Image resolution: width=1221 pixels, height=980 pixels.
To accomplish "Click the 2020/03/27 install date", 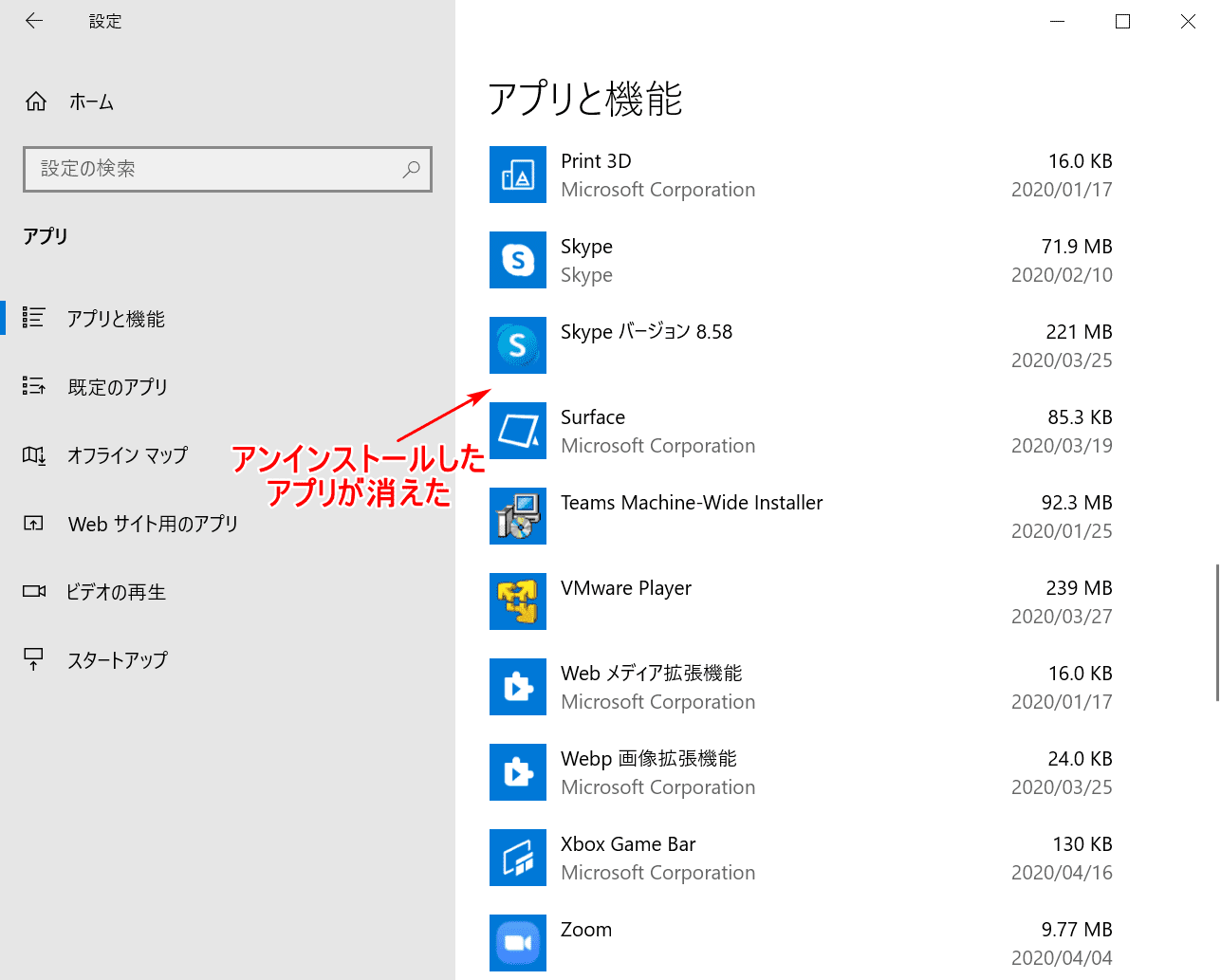I will point(1062,617).
